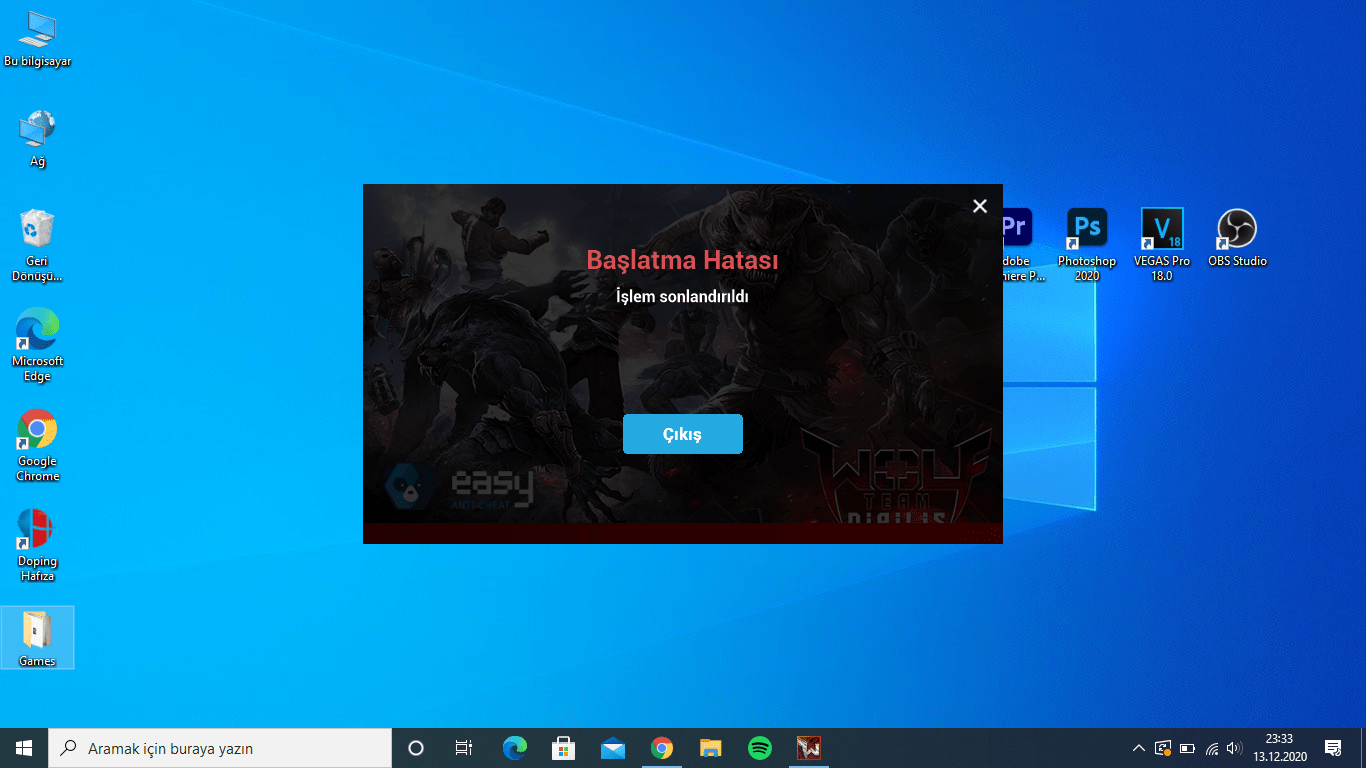Open the battery status tray icon
This screenshot has width=1366, height=768.
[x=1187, y=748]
